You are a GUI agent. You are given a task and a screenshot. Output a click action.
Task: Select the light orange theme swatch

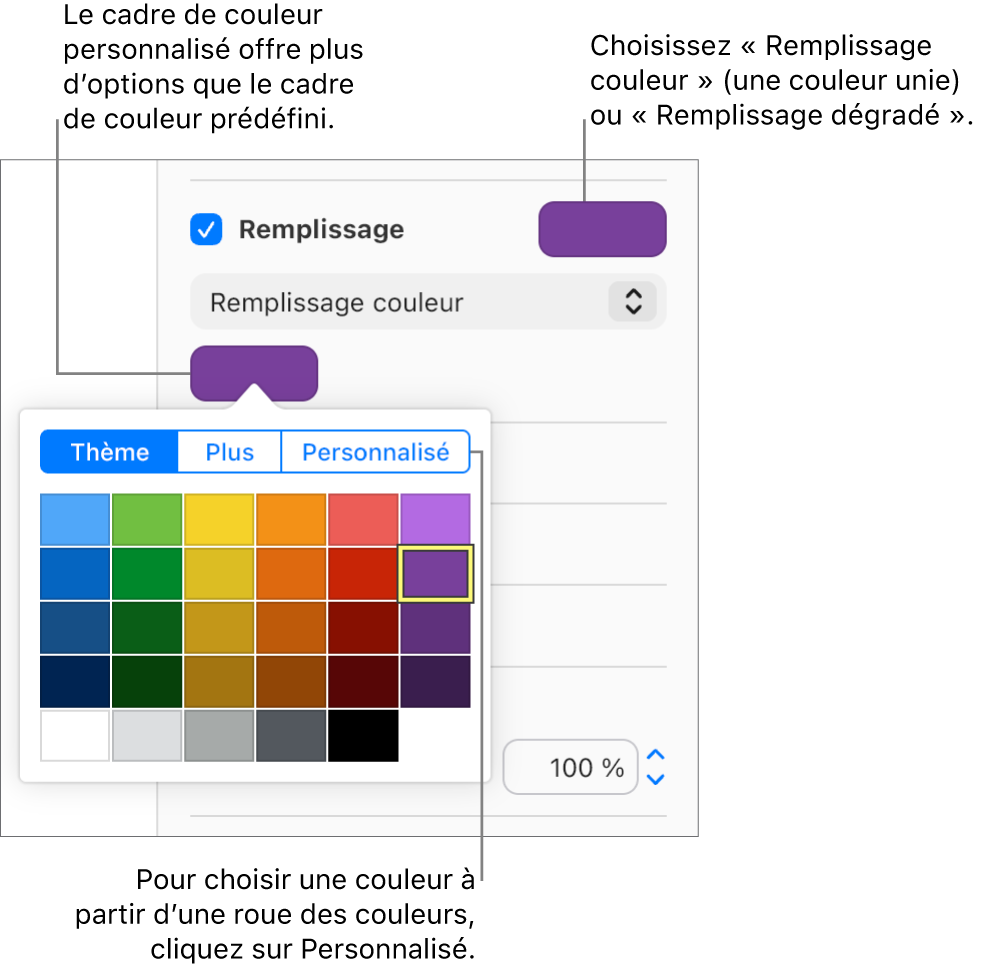point(291,519)
